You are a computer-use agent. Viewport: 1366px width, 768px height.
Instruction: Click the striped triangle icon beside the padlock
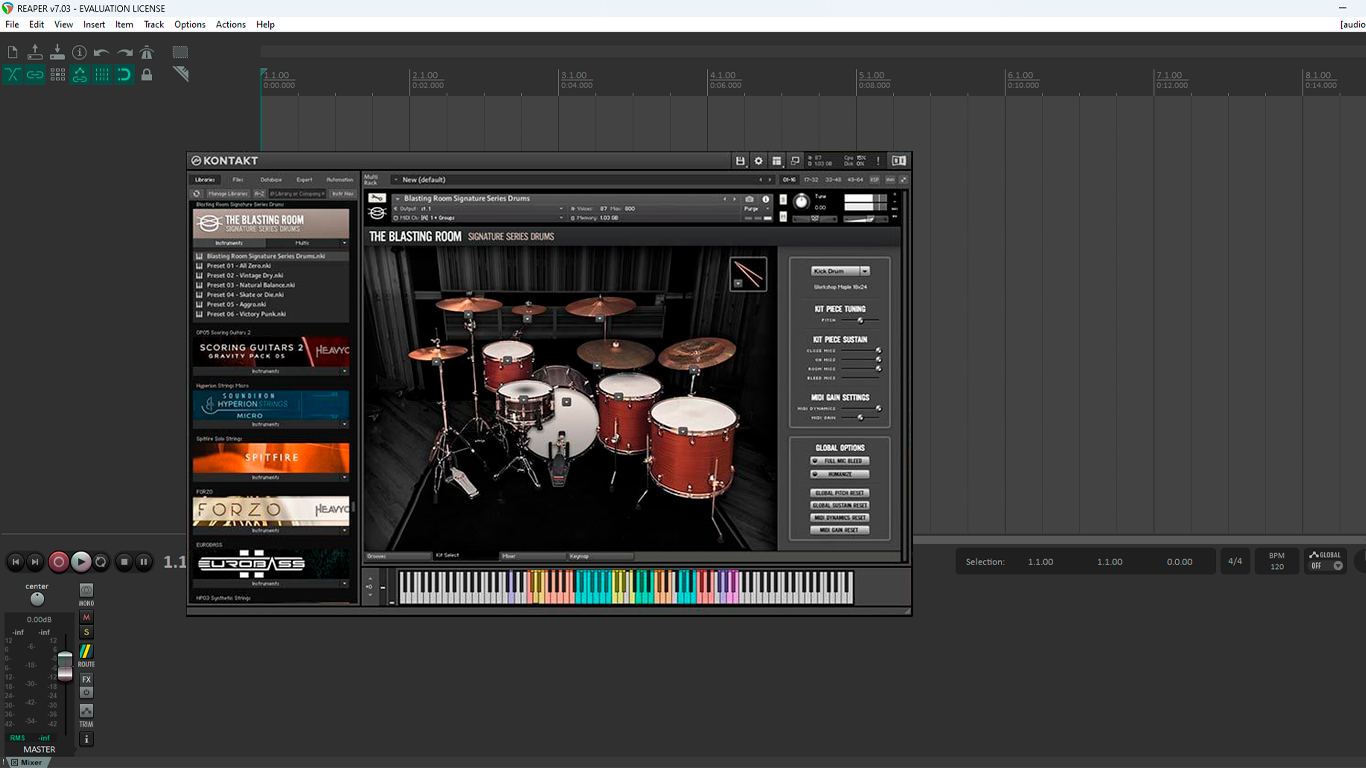click(180, 74)
